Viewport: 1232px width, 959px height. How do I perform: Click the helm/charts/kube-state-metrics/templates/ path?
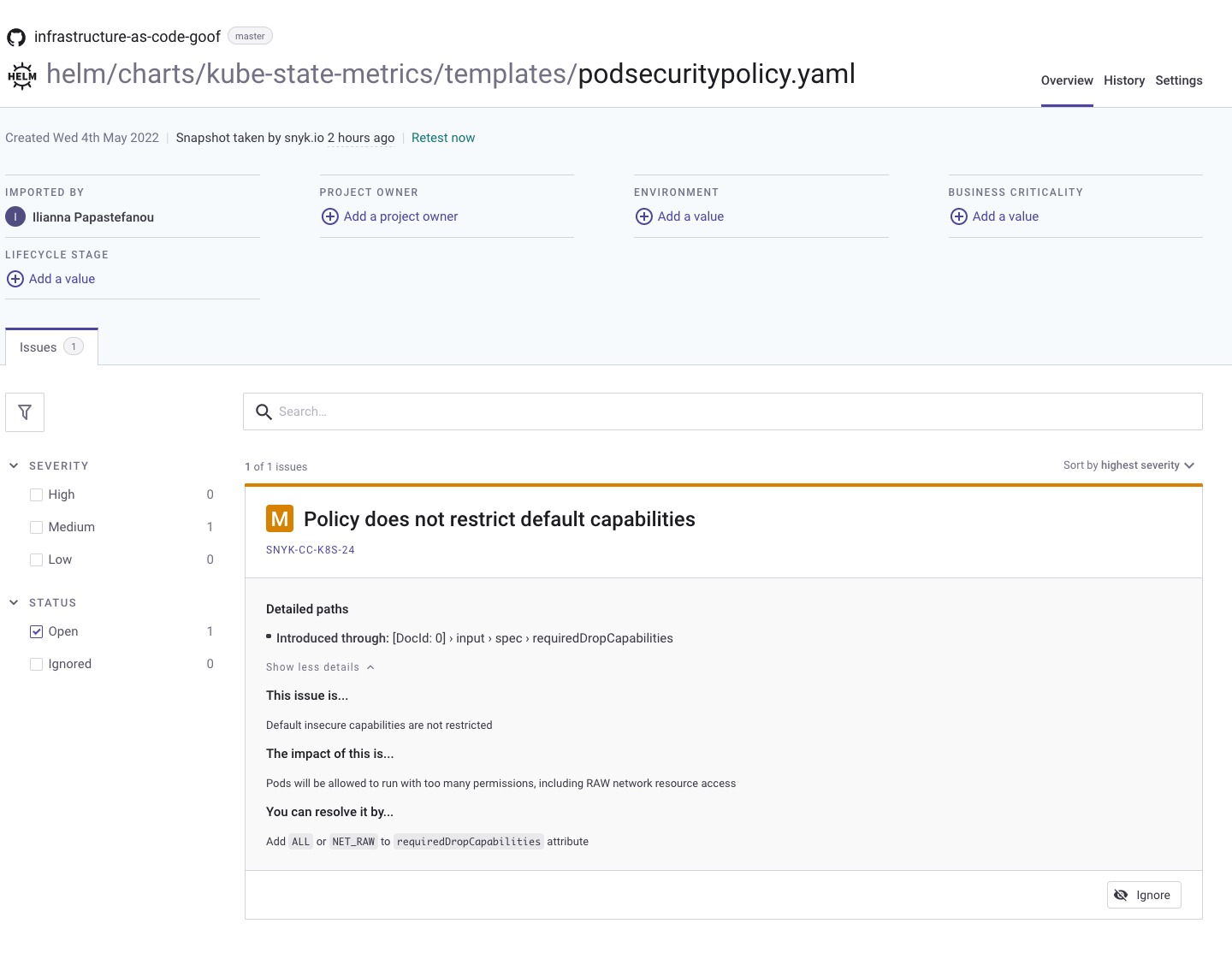tap(312, 74)
